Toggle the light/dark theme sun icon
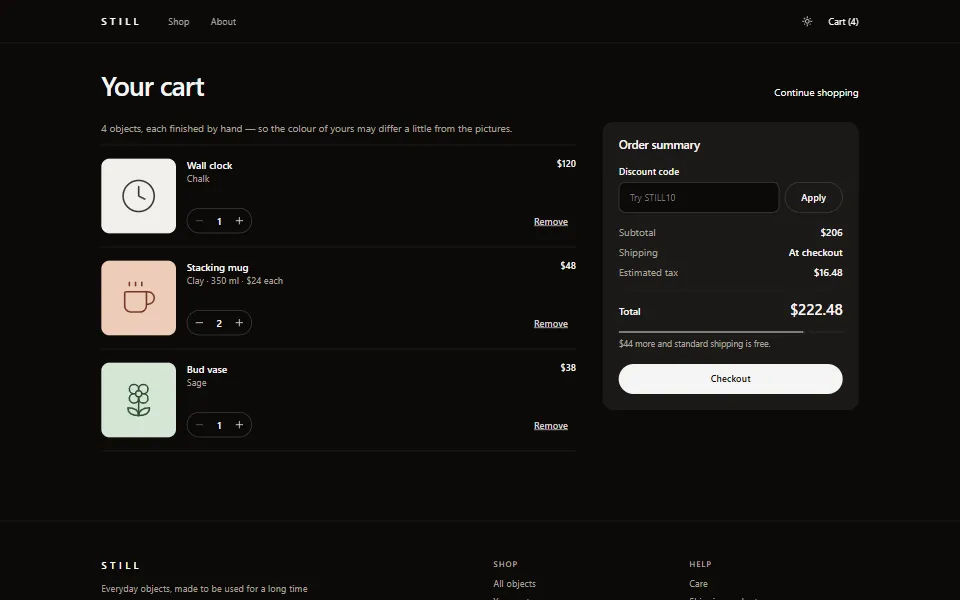The height and width of the screenshot is (600, 960). [x=807, y=21]
